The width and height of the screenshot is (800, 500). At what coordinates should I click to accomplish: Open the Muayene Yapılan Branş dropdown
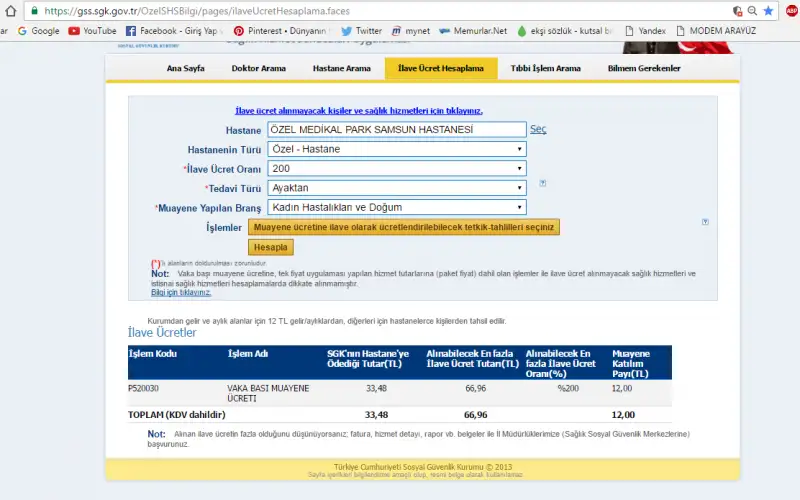396,207
